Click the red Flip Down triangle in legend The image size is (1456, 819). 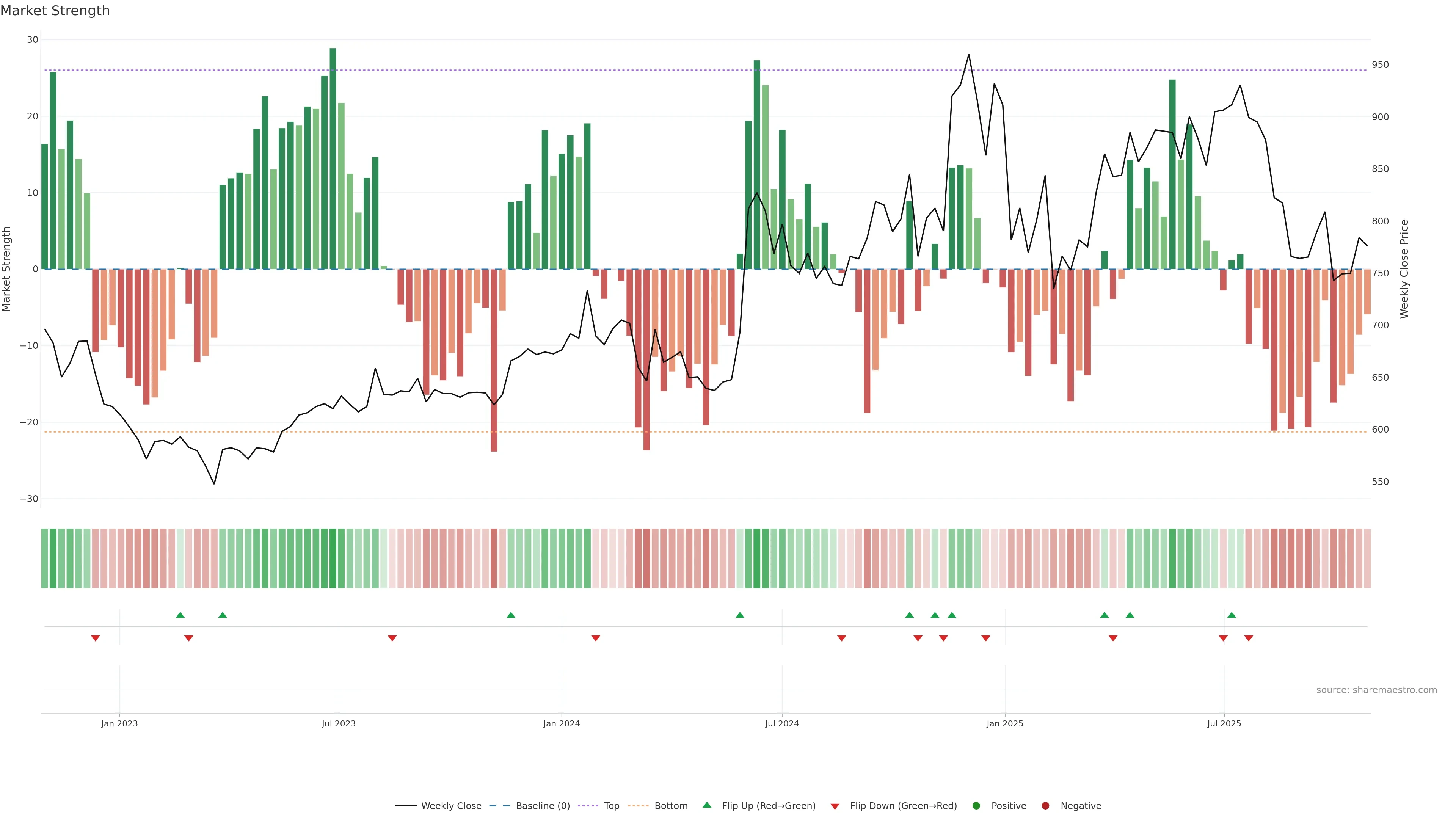(x=835, y=806)
